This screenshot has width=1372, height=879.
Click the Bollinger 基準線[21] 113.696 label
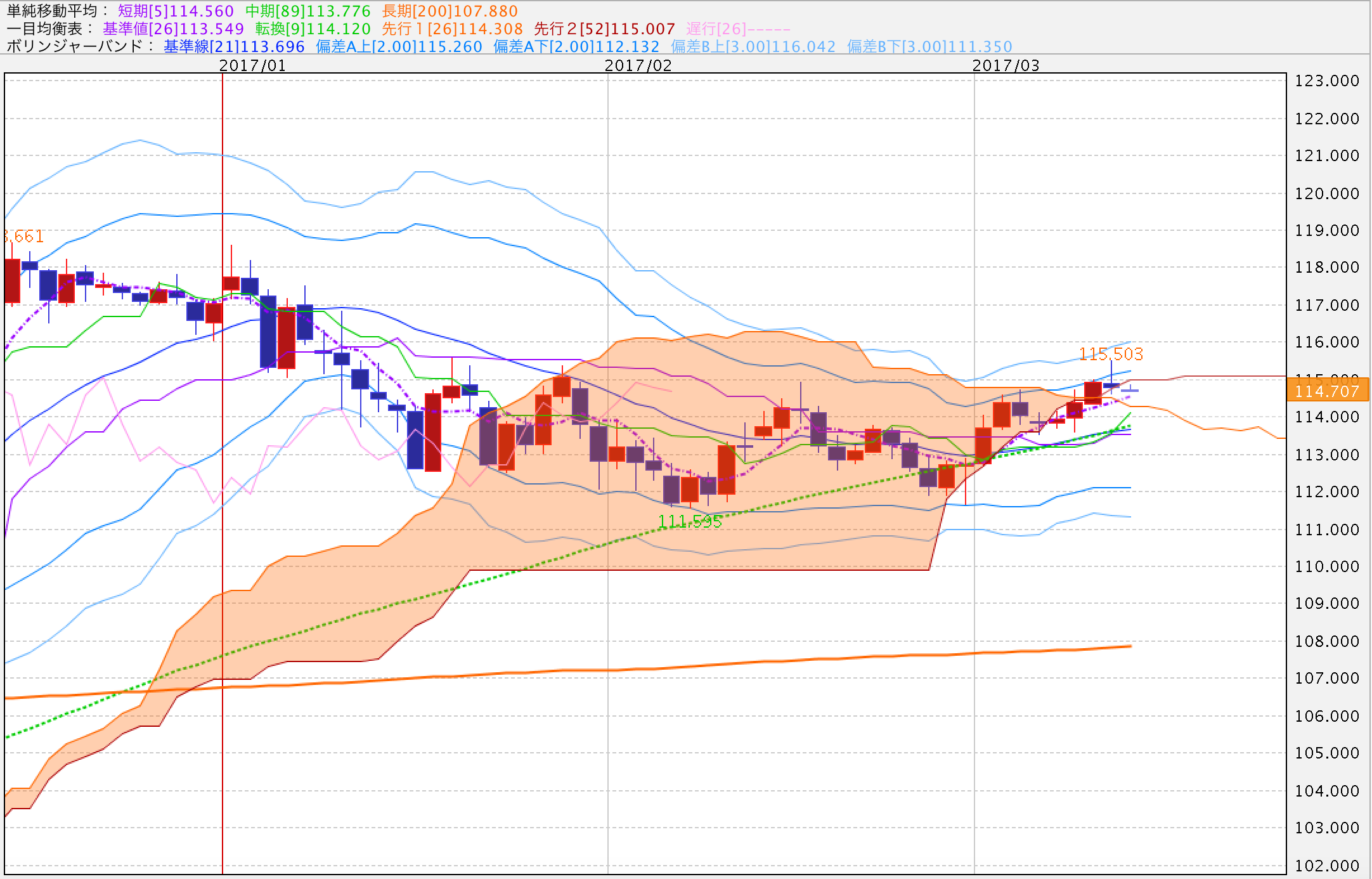(x=234, y=46)
